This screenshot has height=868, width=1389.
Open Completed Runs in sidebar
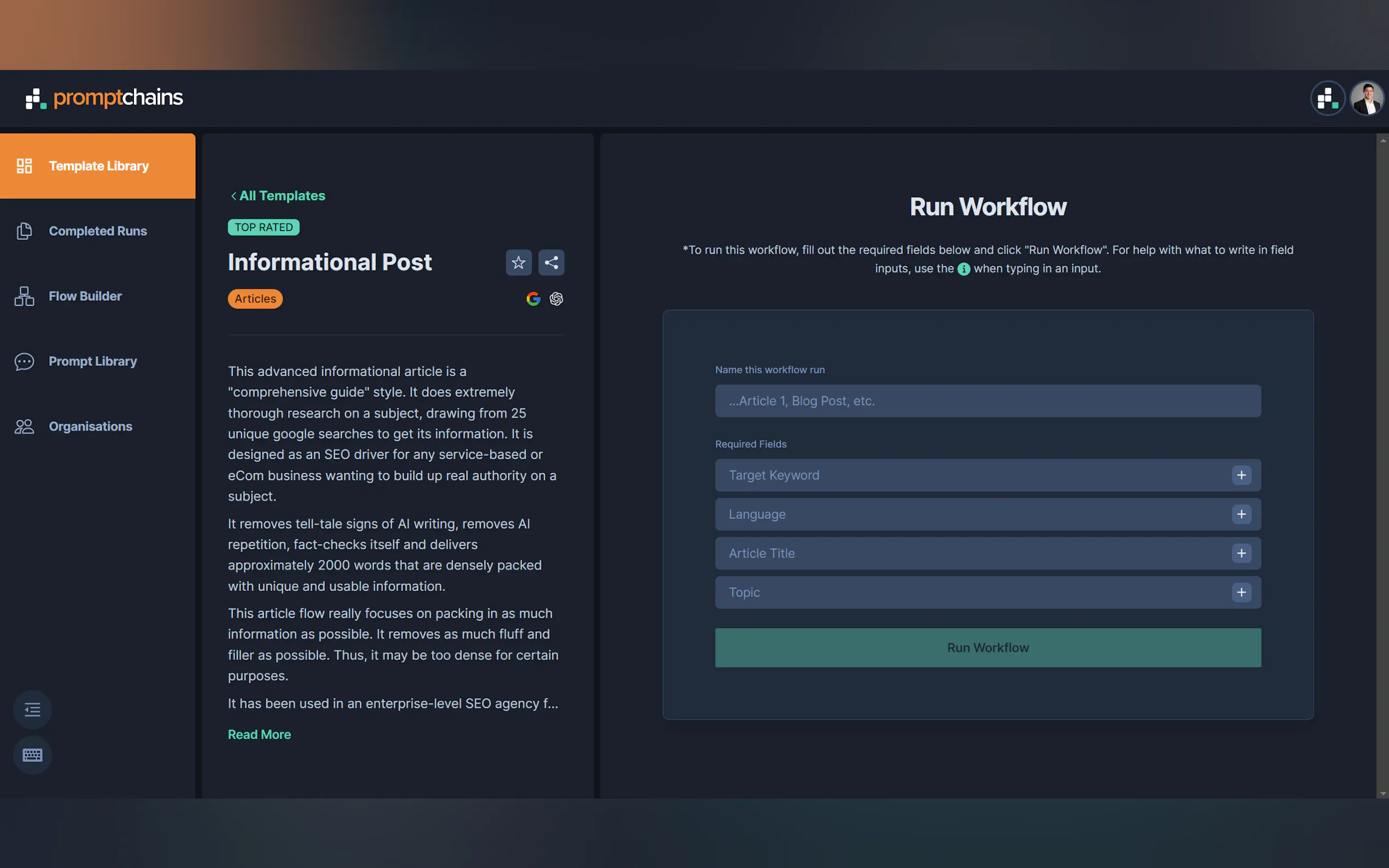[98, 231]
